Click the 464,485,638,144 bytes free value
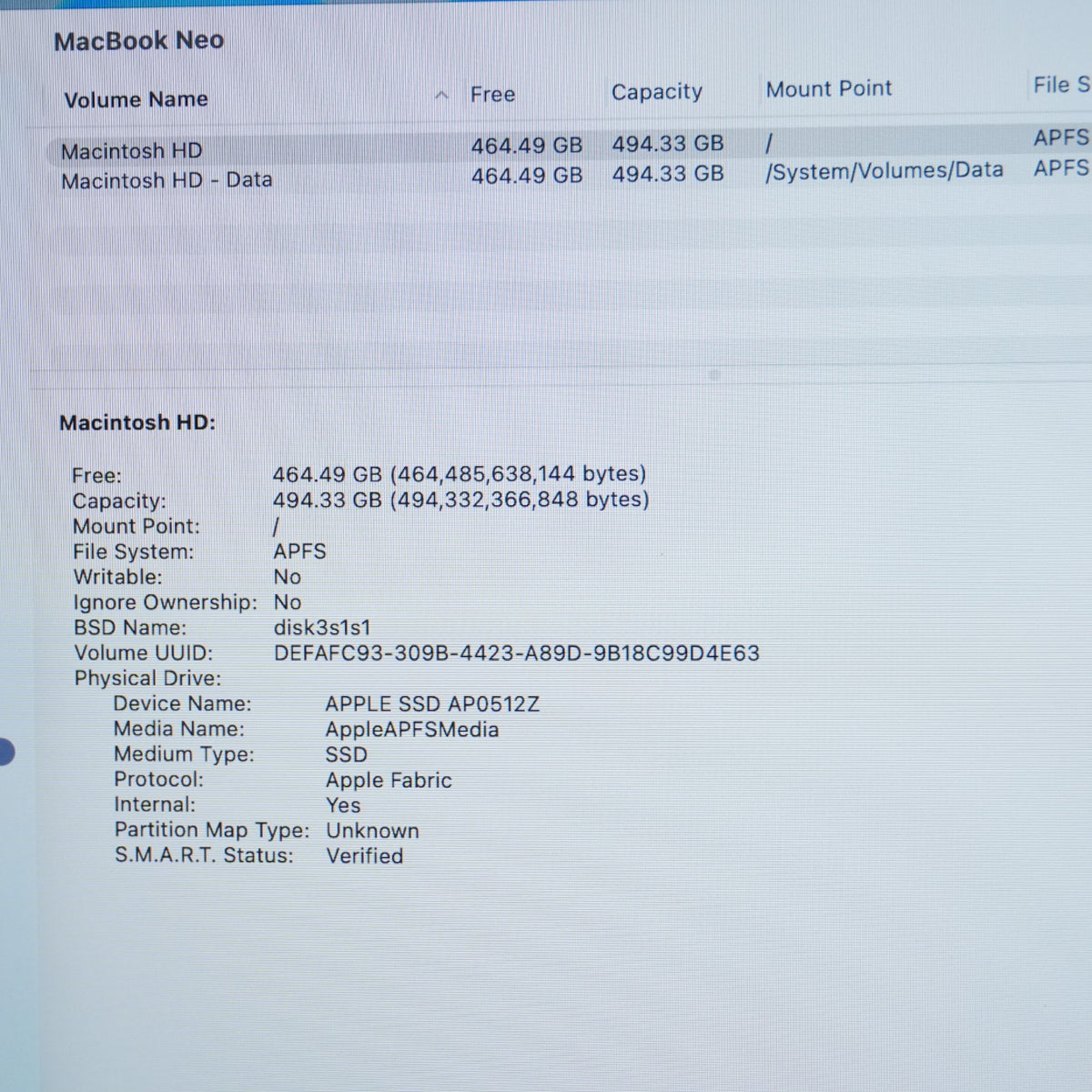 518,474
